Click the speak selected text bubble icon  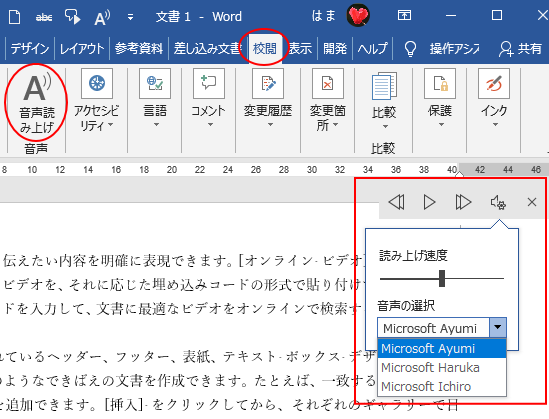tap(72, 16)
